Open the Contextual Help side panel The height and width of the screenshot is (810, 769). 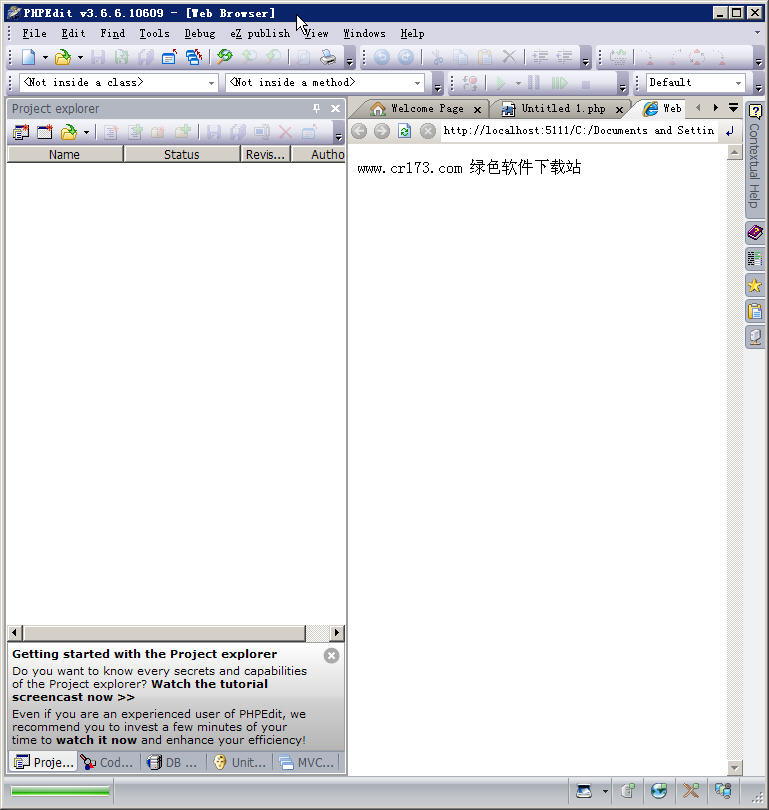pyautogui.click(x=755, y=159)
